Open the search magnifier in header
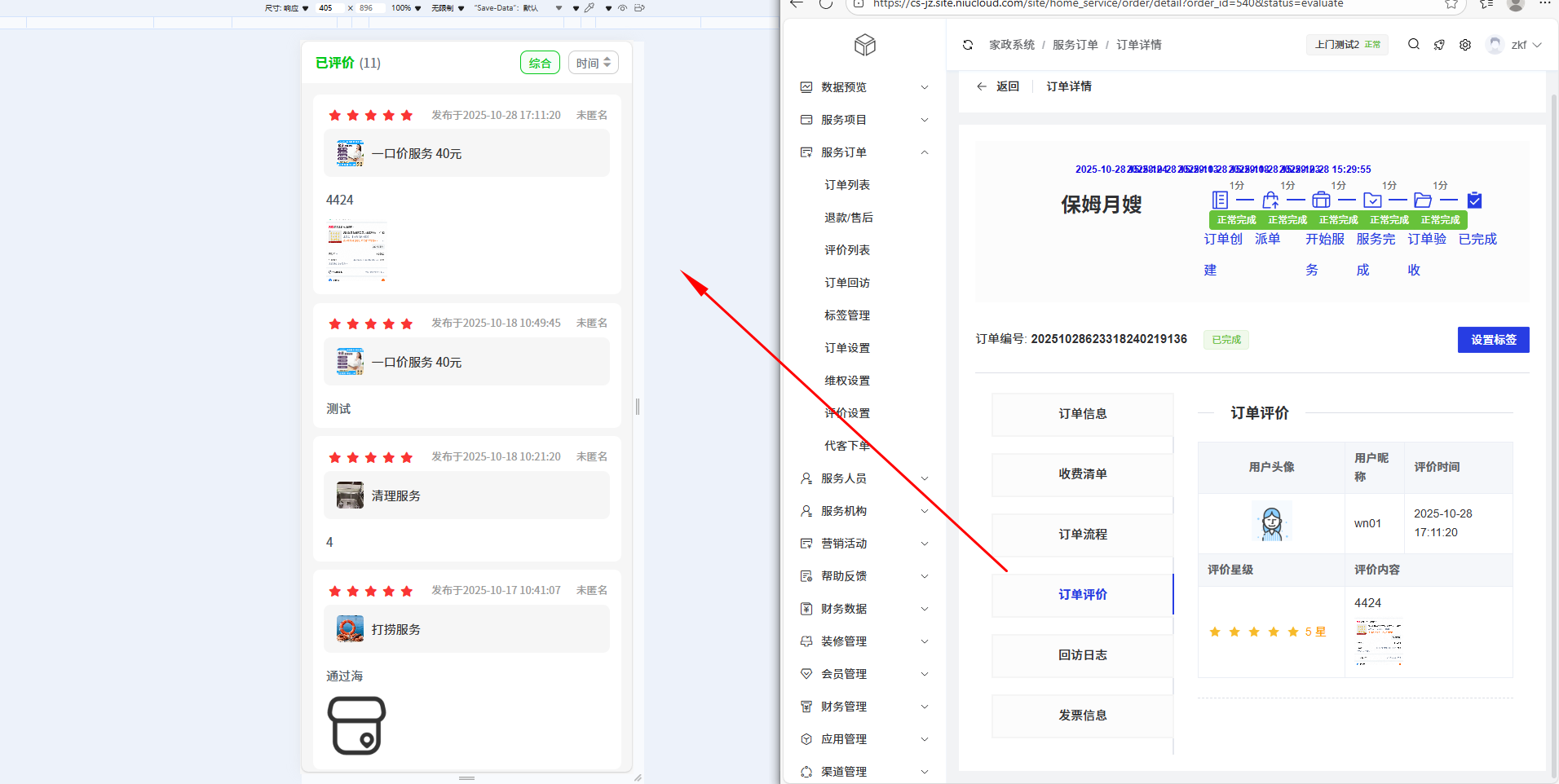Viewport: 1559px width, 784px height. [1414, 45]
